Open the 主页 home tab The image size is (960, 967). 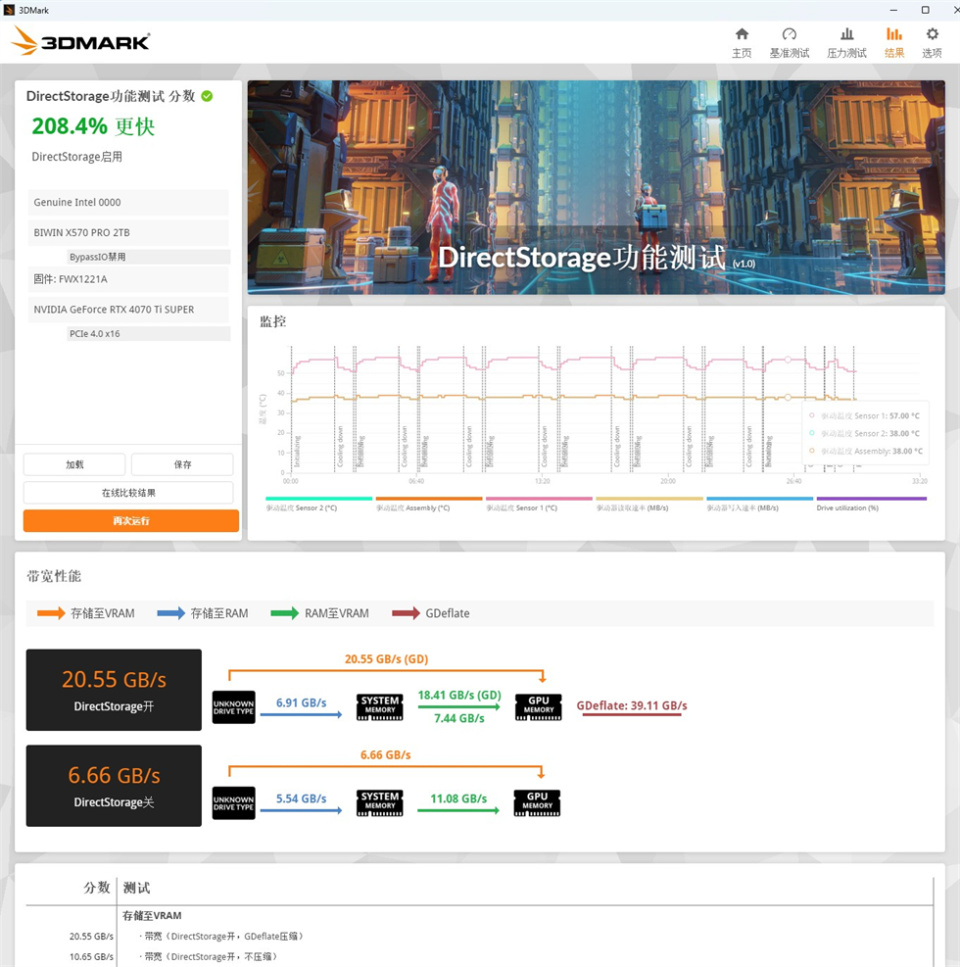pyautogui.click(x=742, y=43)
